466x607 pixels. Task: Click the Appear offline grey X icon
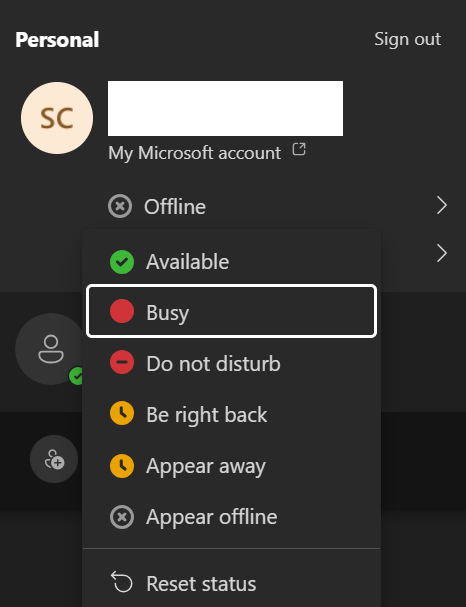click(x=122, y=517)
